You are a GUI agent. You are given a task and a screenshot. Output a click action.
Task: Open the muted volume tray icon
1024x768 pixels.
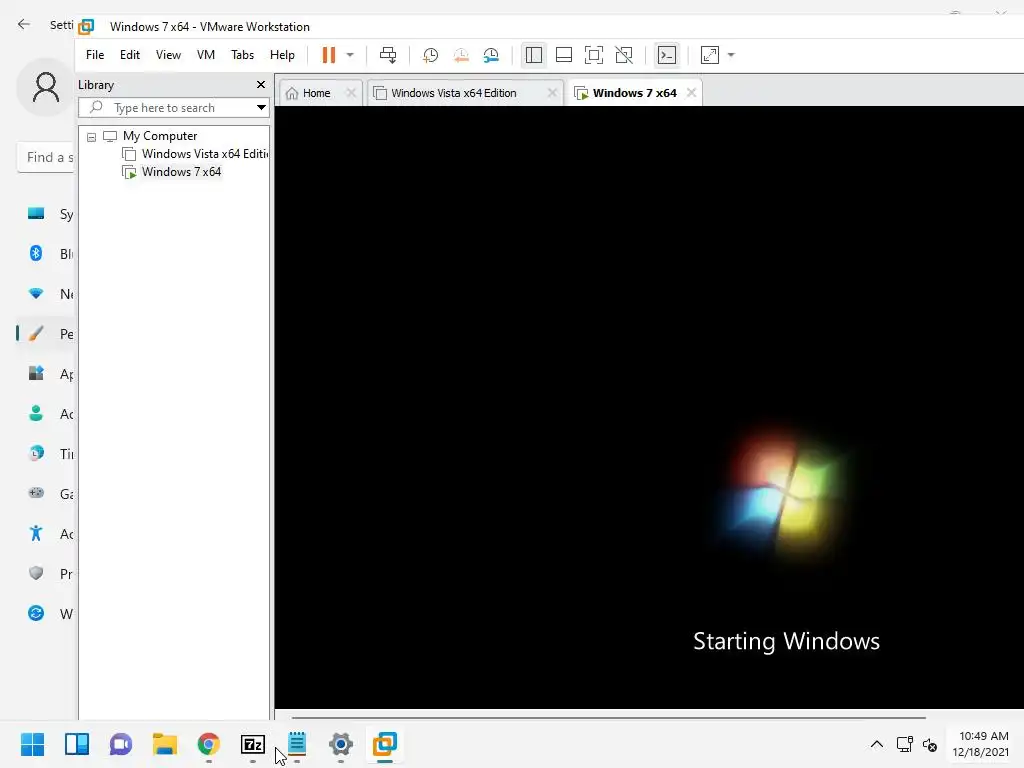click(x=930, y=744)
